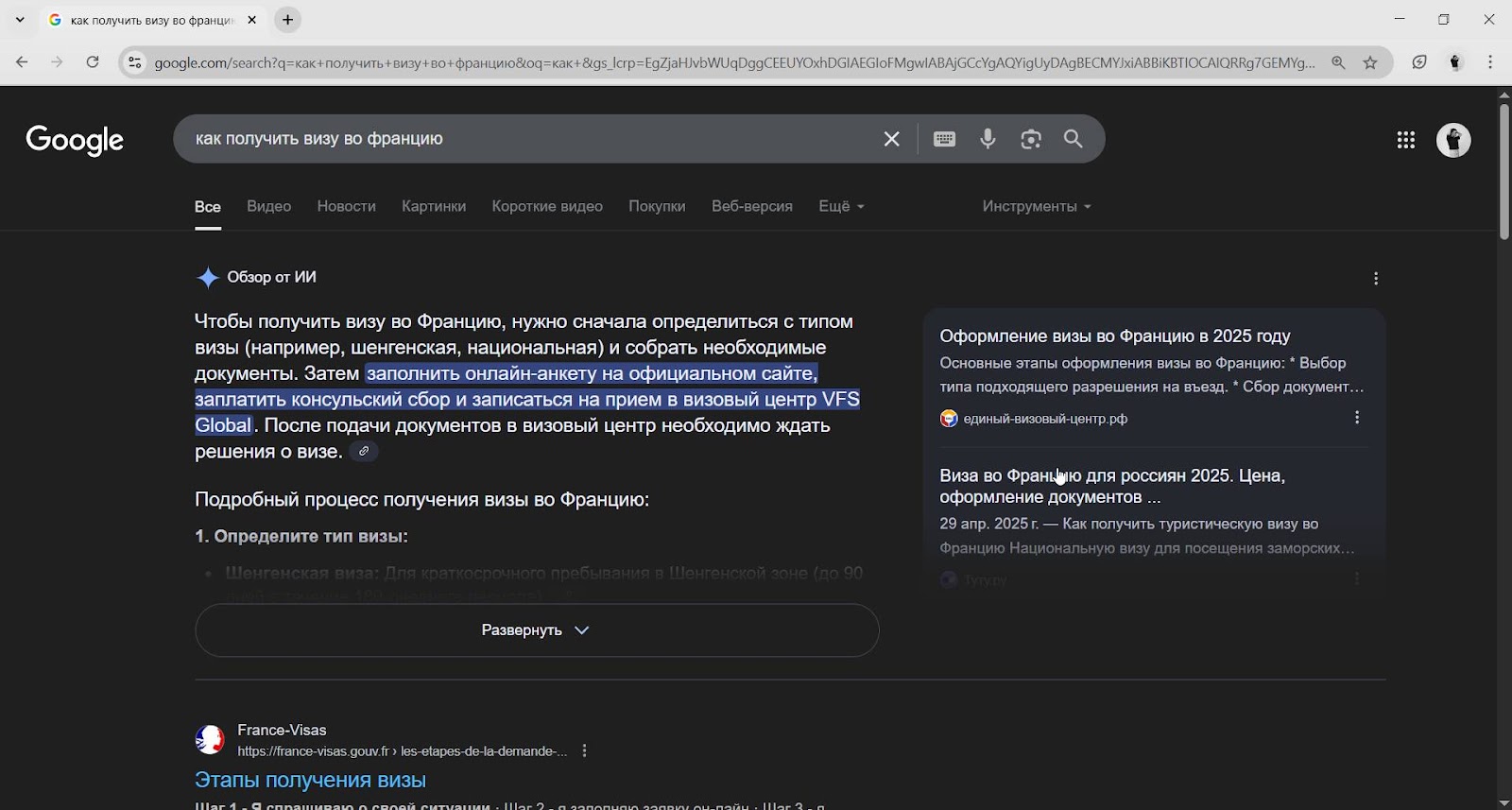
Task: Open the Этапы получения визы result
Action: click(x=310, y=780)
